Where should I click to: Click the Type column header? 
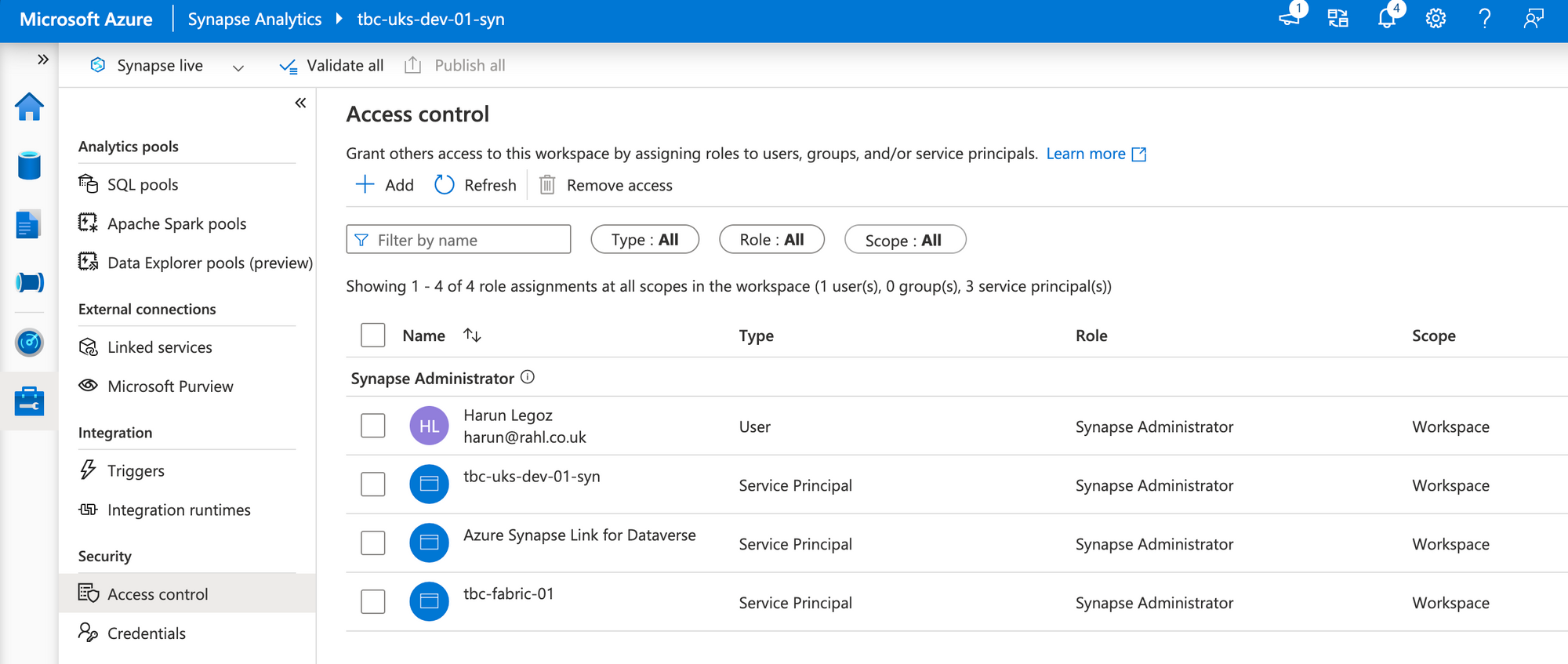pos(757,336)
